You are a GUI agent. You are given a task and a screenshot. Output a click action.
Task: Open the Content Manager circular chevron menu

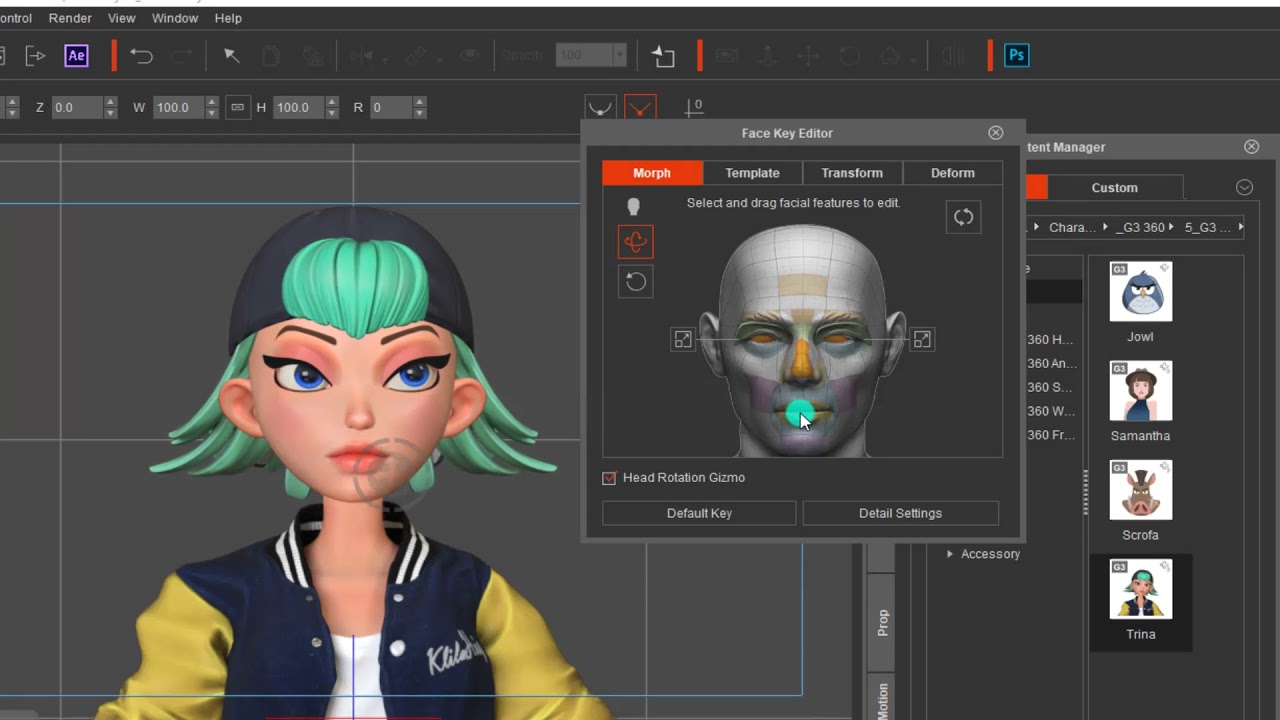pyautogui.click(x=1244, y=187)
